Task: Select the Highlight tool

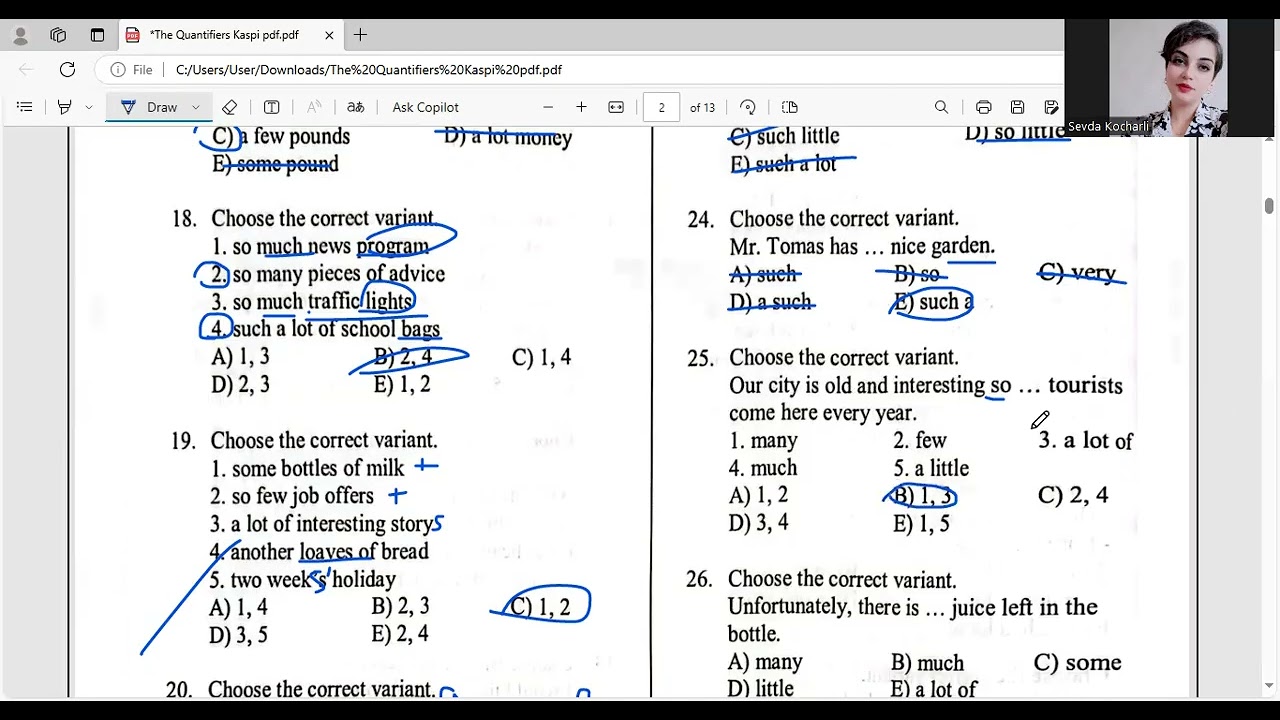Action: click(65, 107)
